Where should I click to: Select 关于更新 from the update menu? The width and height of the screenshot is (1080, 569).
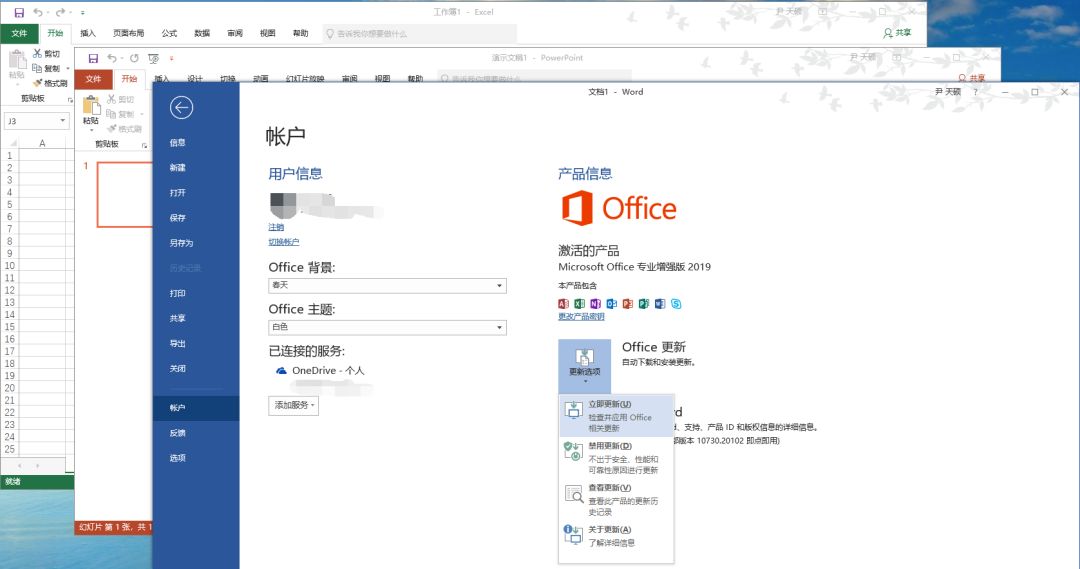[x=616, y=536]
